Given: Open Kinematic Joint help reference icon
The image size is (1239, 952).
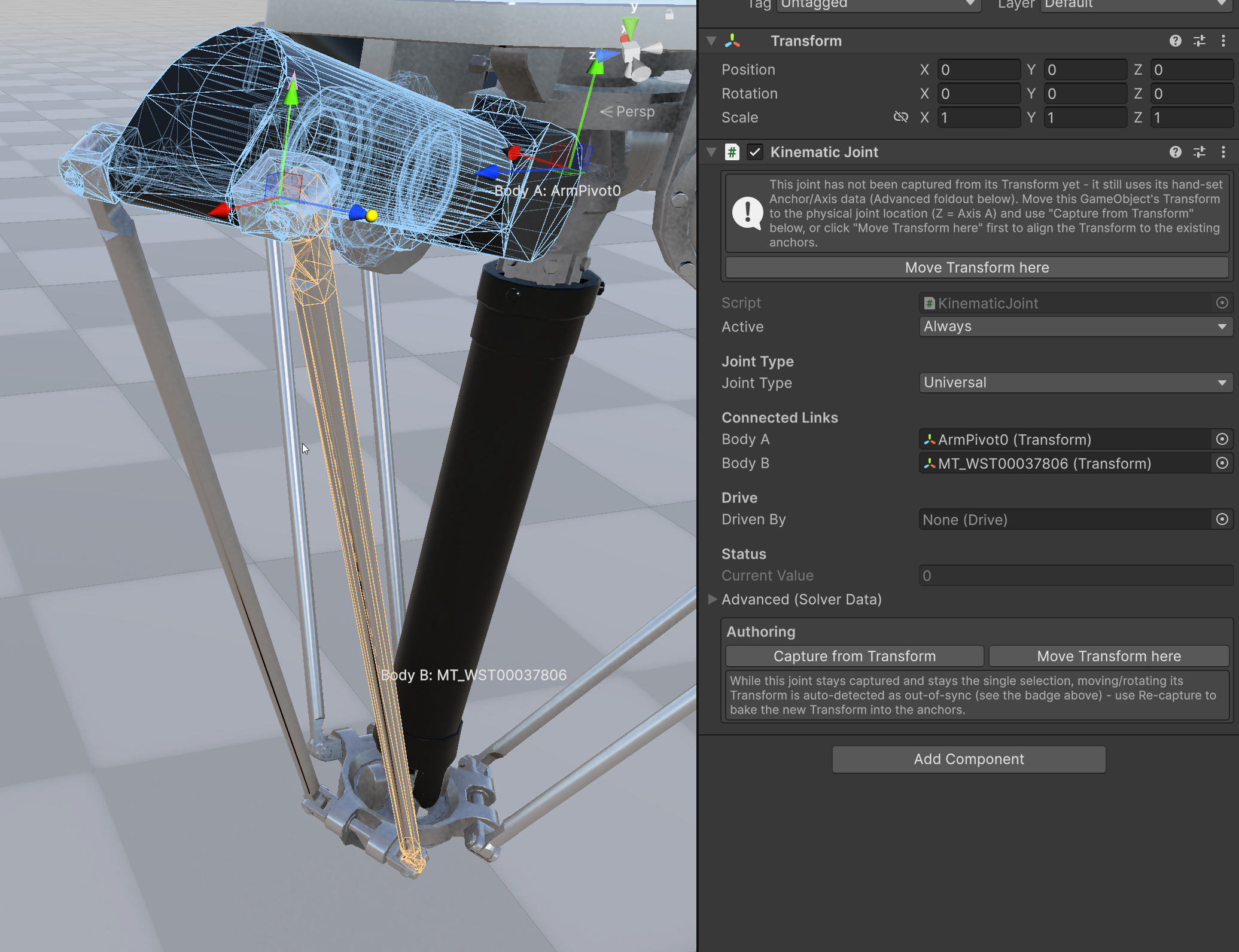Looking at the screenshot, I should (1175, 152).
